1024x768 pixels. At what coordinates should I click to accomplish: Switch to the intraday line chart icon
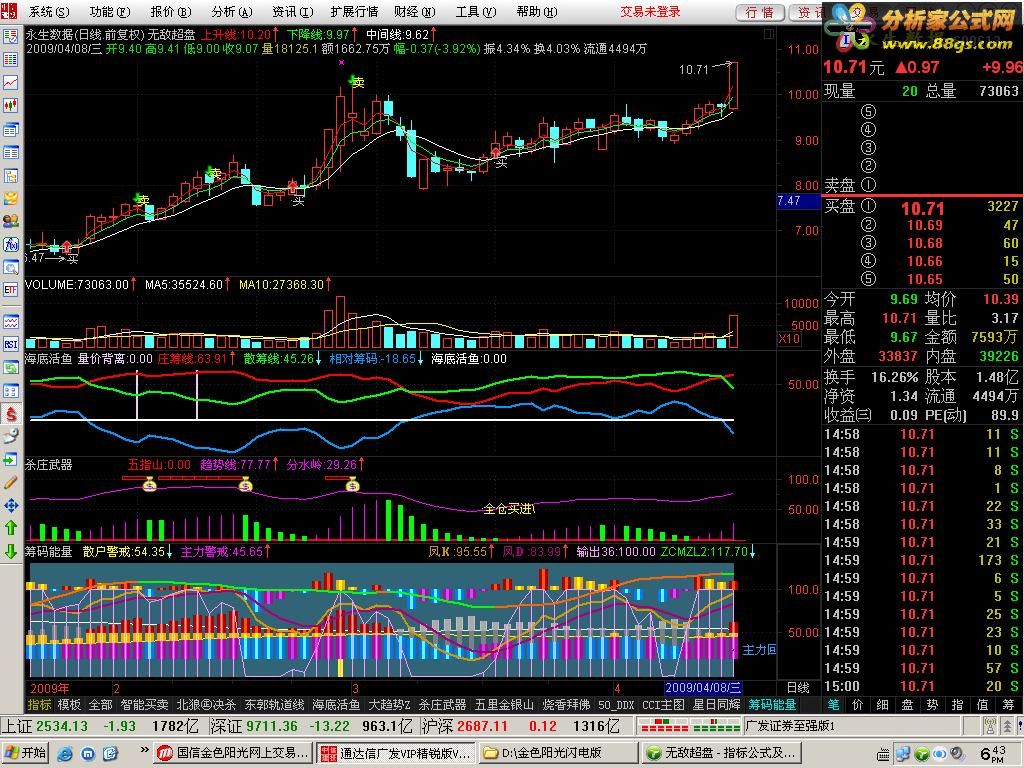click(10, 82)
